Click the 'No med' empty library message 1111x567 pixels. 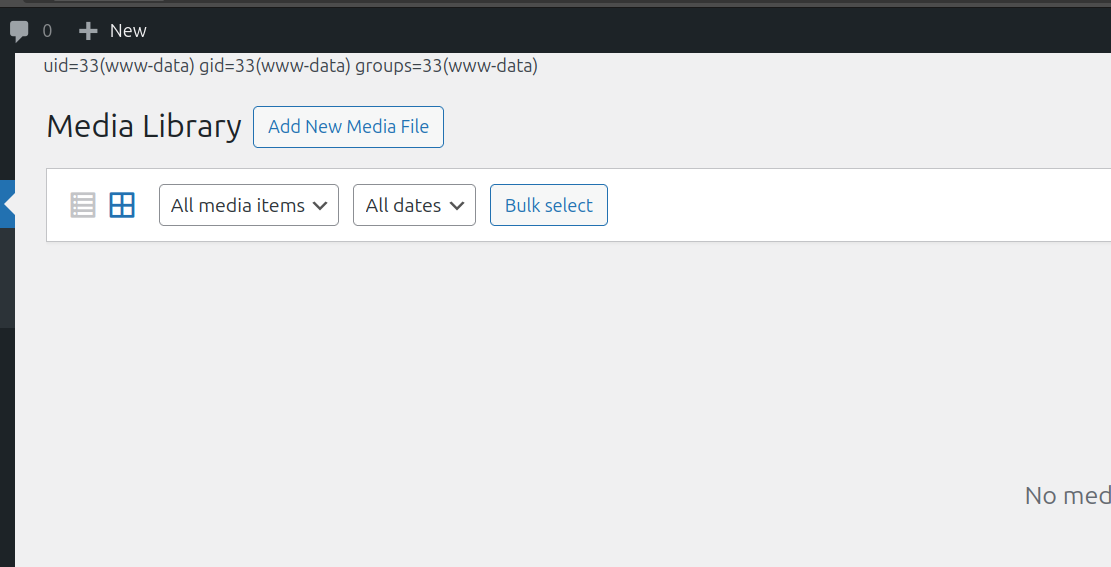point(1068,496)
